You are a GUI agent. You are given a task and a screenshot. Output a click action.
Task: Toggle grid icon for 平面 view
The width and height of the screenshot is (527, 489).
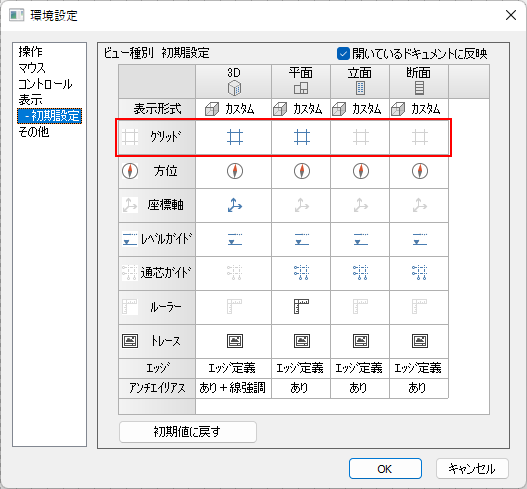[301, 137]
